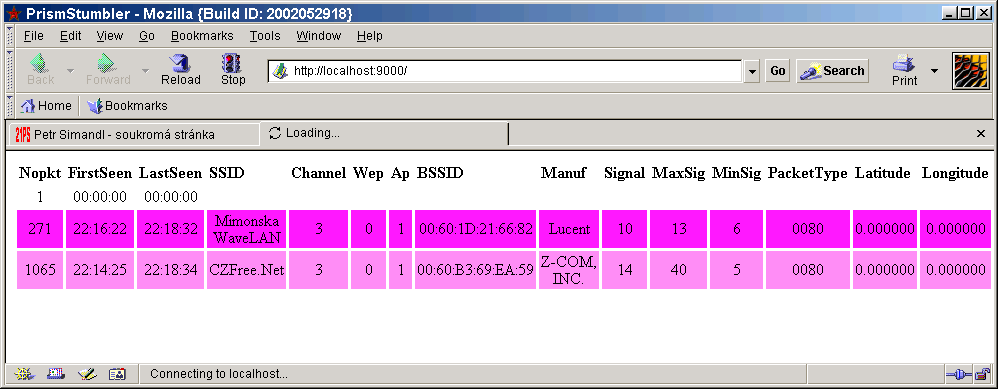Open Mail component status bar icon
This screenshot has width=998, height=389.
[55, 374]
